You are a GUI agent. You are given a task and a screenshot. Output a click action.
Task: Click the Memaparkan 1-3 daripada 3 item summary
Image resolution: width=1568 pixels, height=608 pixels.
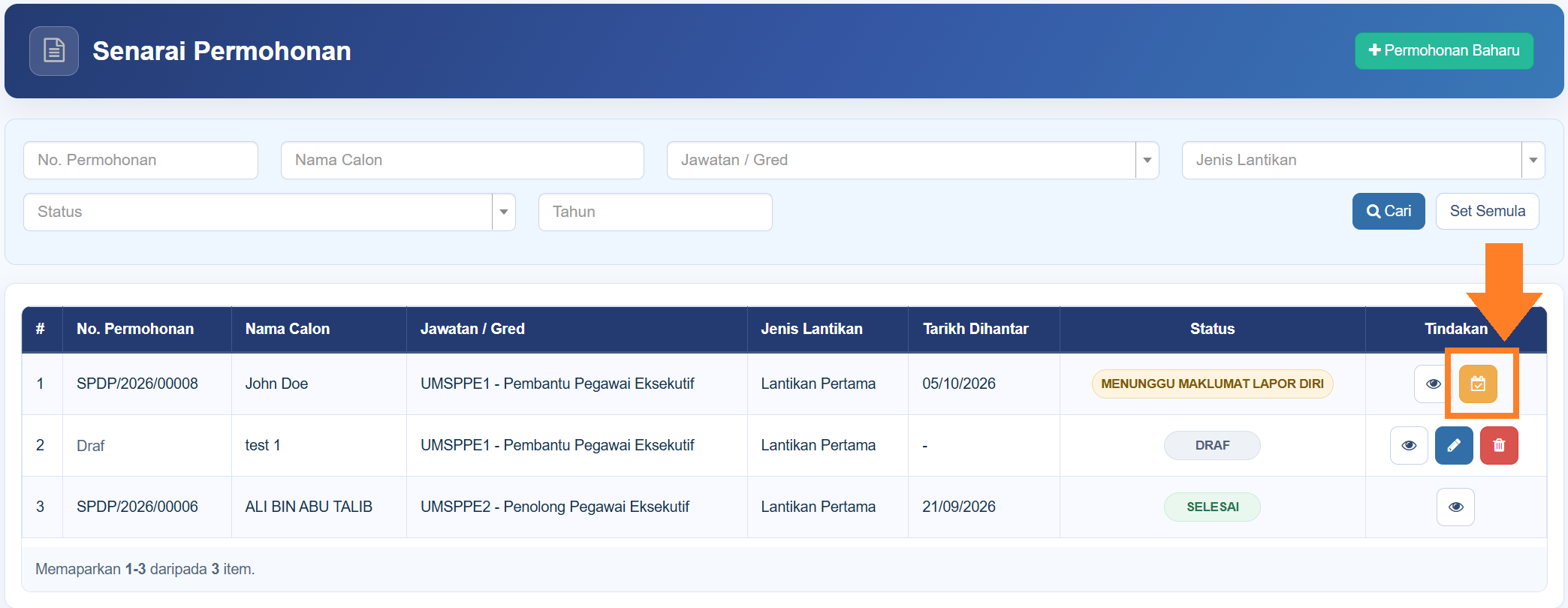145,569
